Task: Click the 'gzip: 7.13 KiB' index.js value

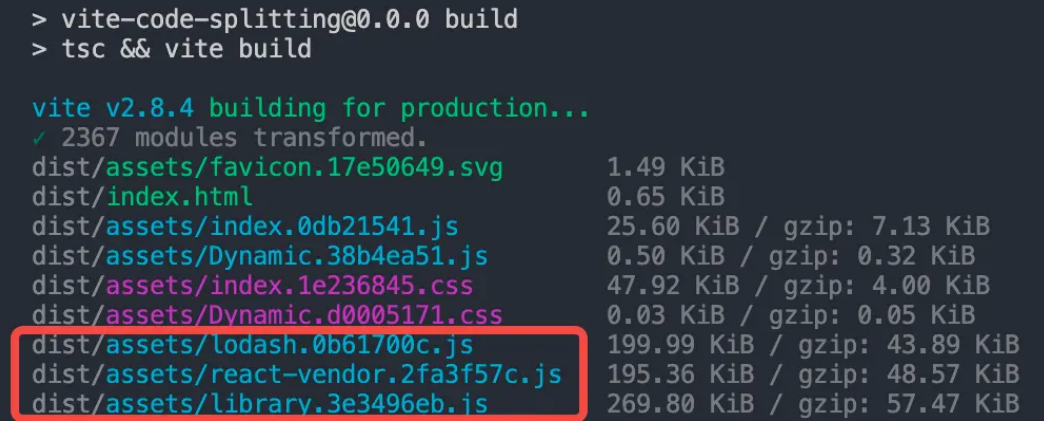Action: [x=887, y=226]
